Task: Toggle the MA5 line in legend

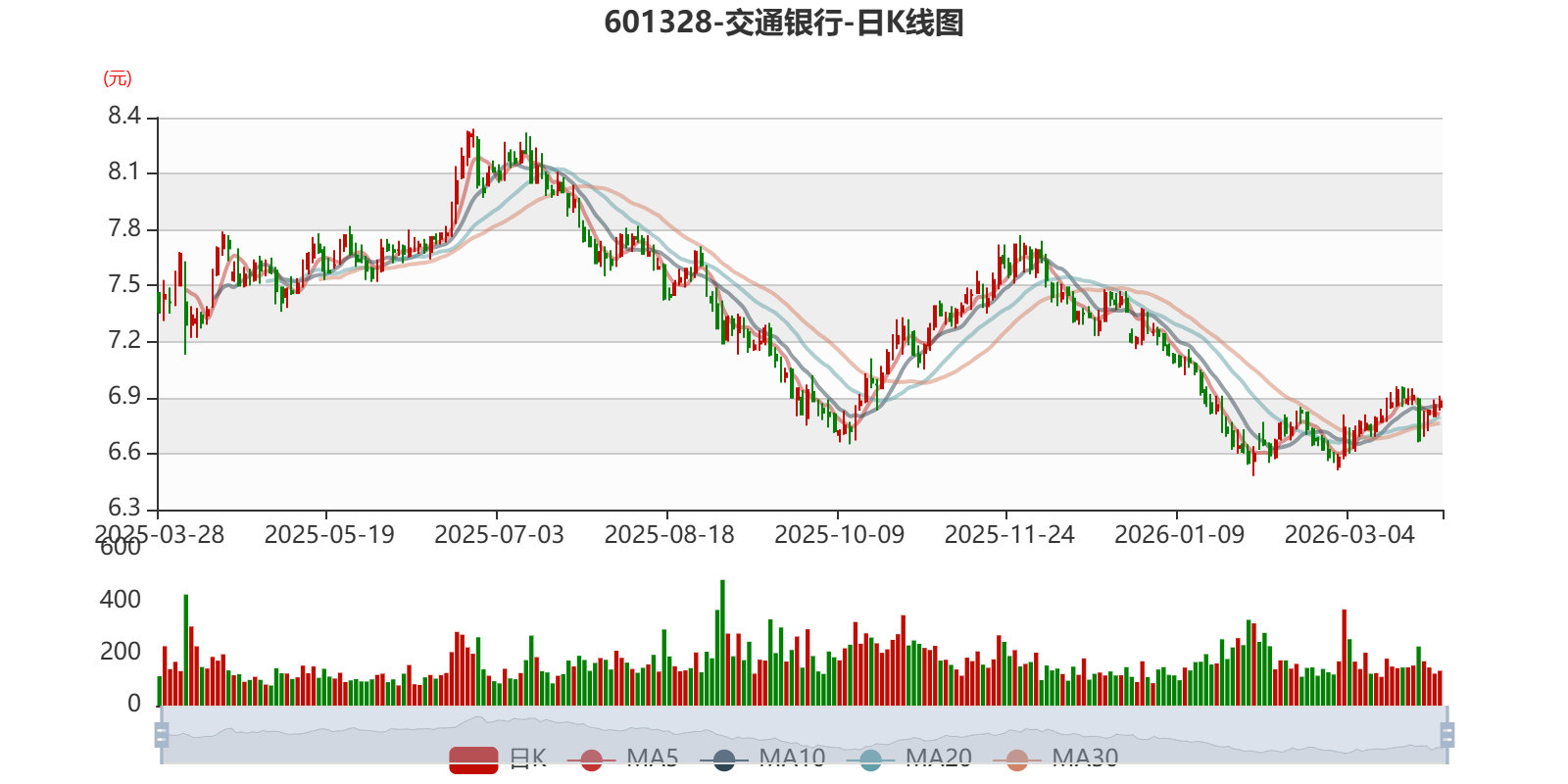Action: click(x=622, y=759)
